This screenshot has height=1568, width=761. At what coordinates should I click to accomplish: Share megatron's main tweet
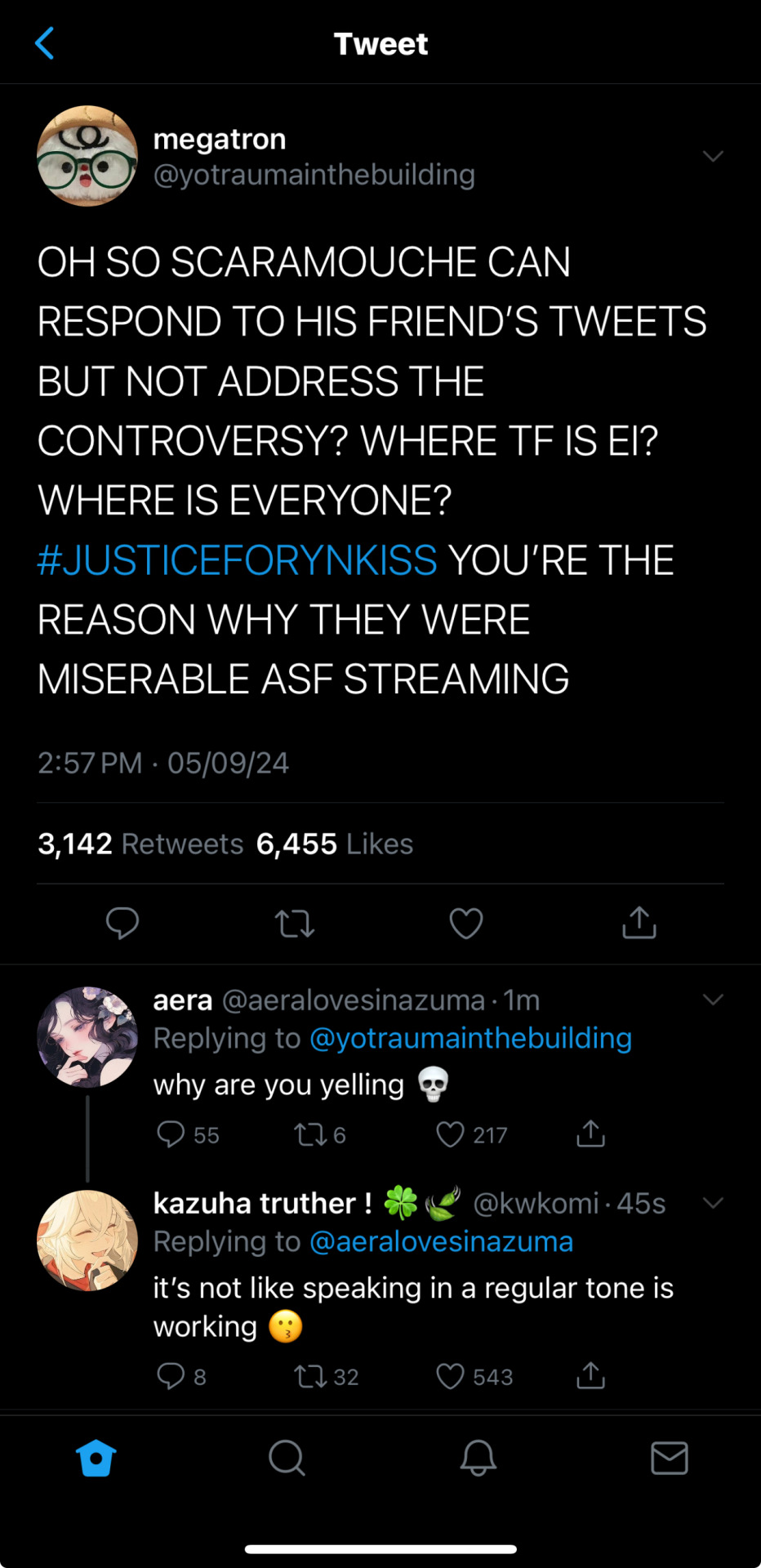[639, 923]
